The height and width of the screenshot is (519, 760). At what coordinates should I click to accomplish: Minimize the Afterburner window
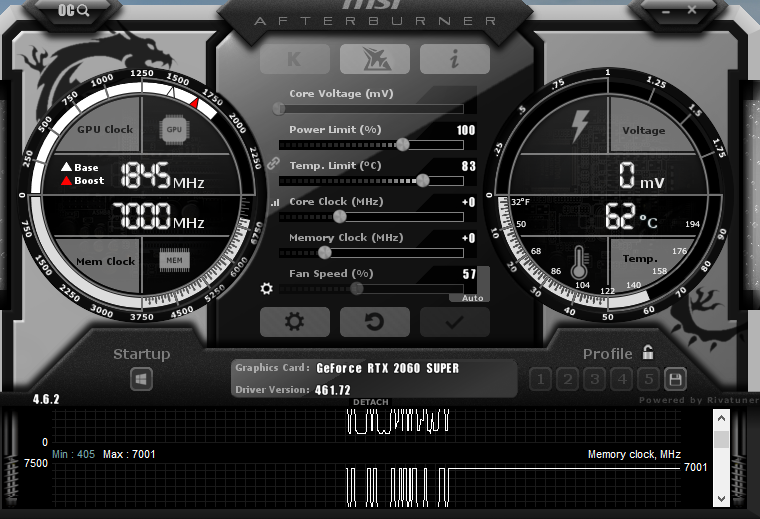click(x=666, y=11)
